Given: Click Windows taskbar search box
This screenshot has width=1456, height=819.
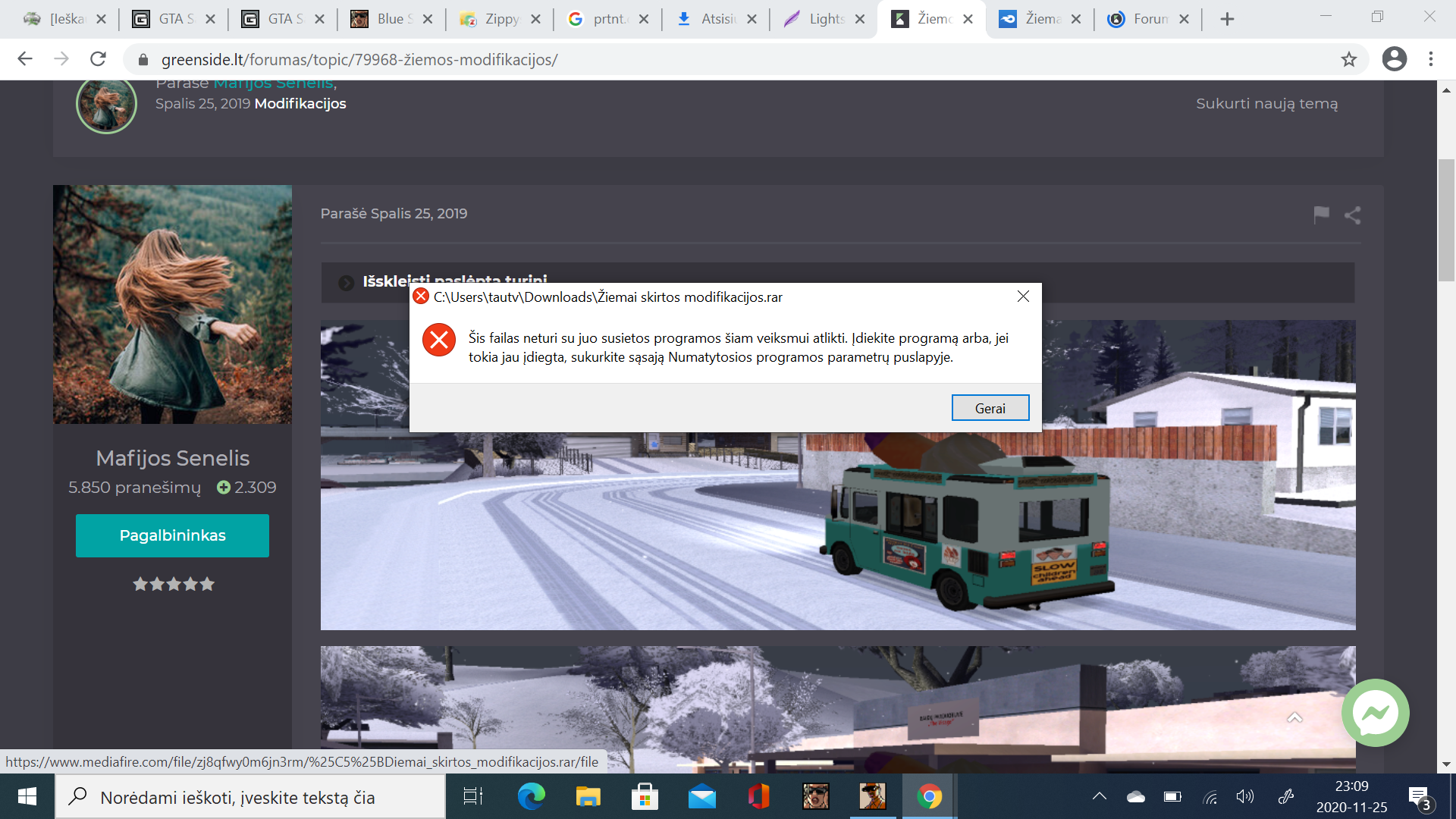Looking at the screenshot, I should 250,797.
